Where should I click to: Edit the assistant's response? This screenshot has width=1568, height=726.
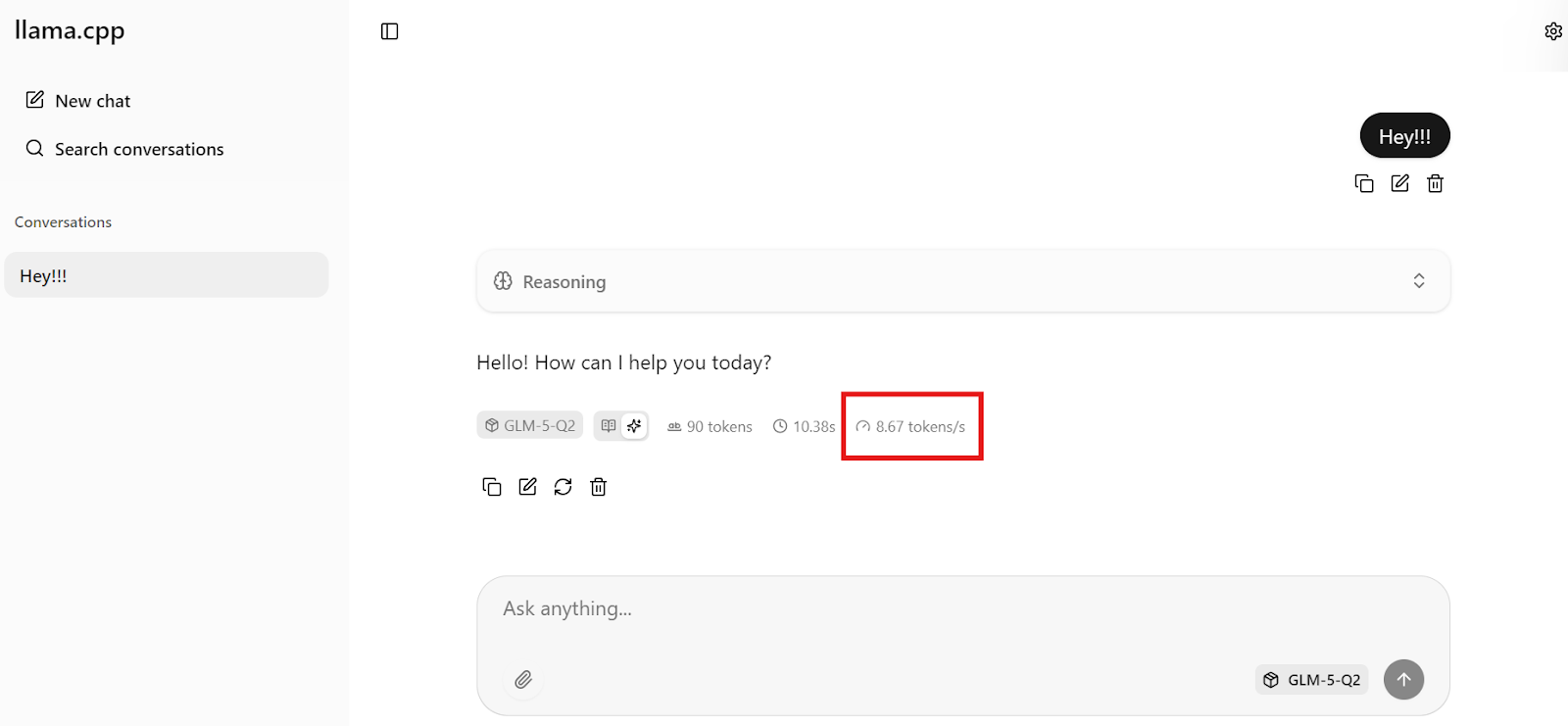[527, 487]
